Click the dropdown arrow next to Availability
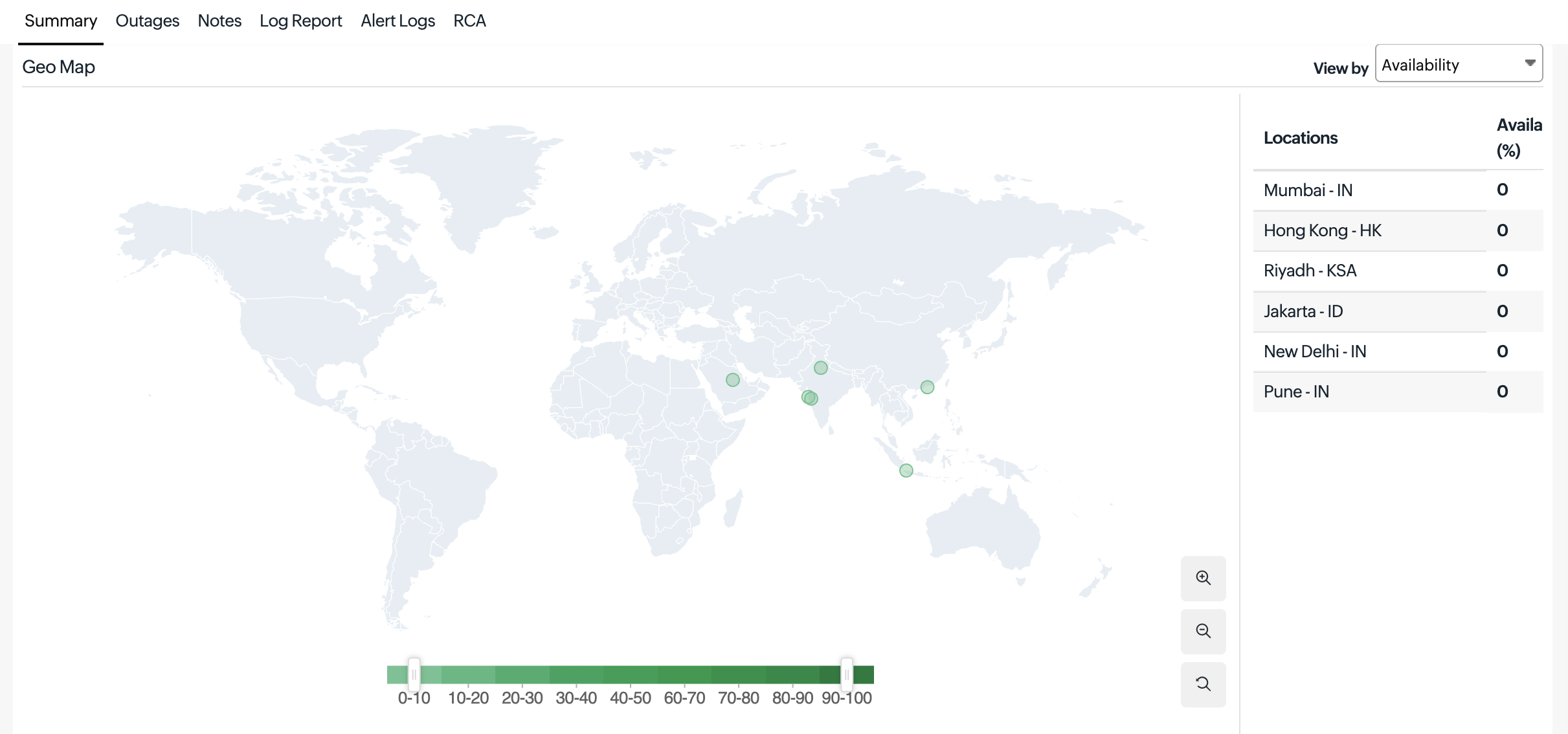Viewport: 1568px width, 734px height. pyautogui.click(x=1530, y=63)
